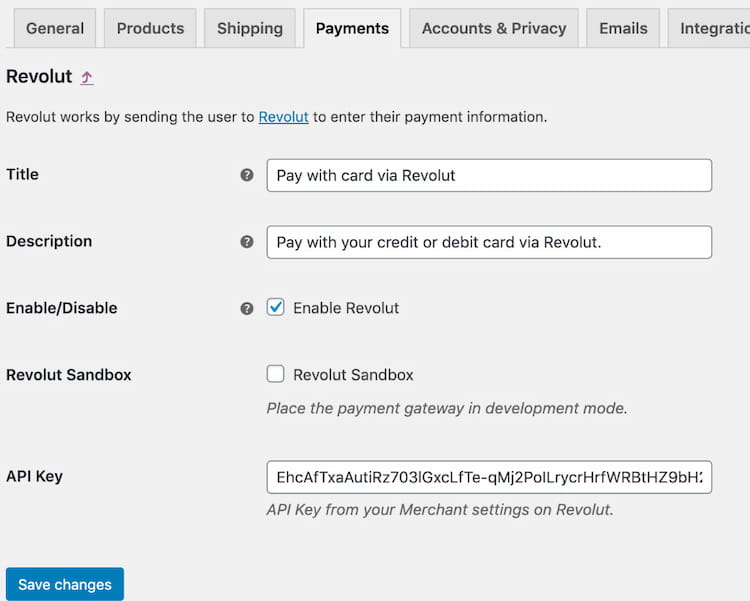The image size is (750, 601).
Task: Click the help icon next to Title
Action: pyautogui.click(x=247, y=175)
